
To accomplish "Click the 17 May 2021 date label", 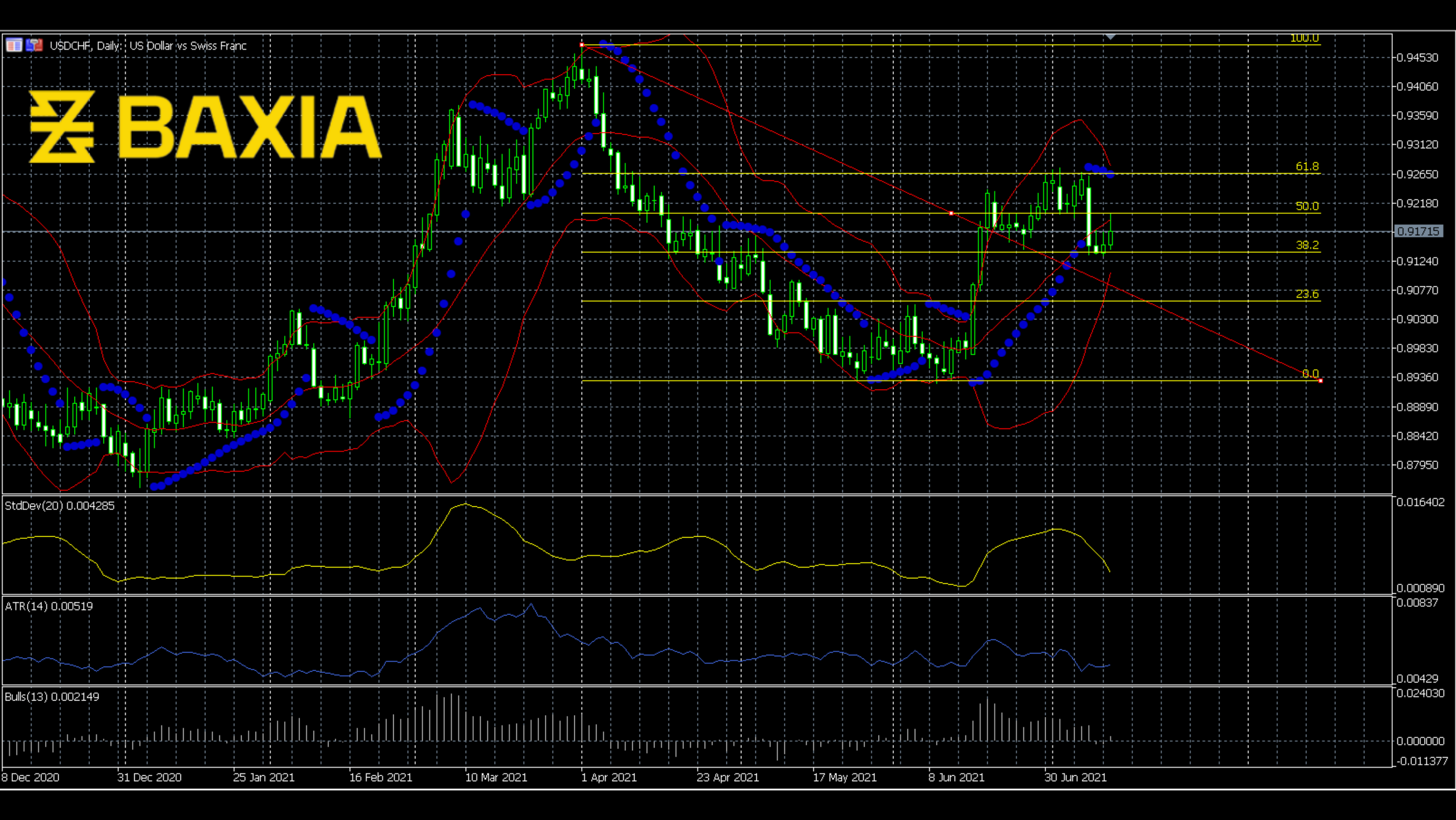I will coord(845,778).
